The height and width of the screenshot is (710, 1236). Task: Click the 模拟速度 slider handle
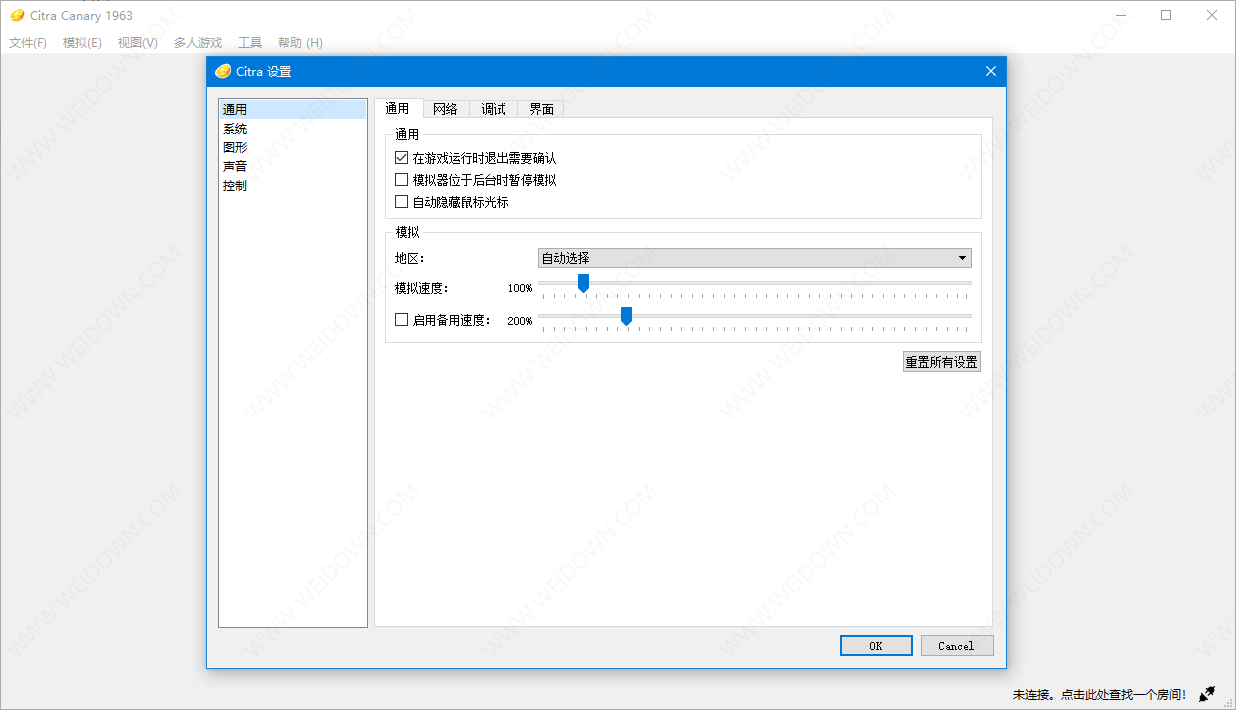click(x=583, y=284)
